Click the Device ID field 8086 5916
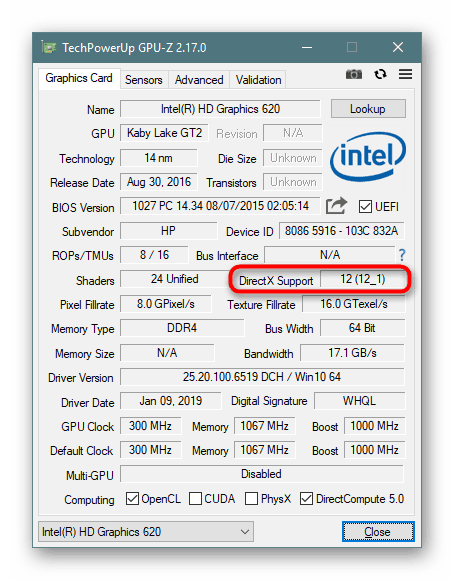454x580 pixels. point(342,231)
